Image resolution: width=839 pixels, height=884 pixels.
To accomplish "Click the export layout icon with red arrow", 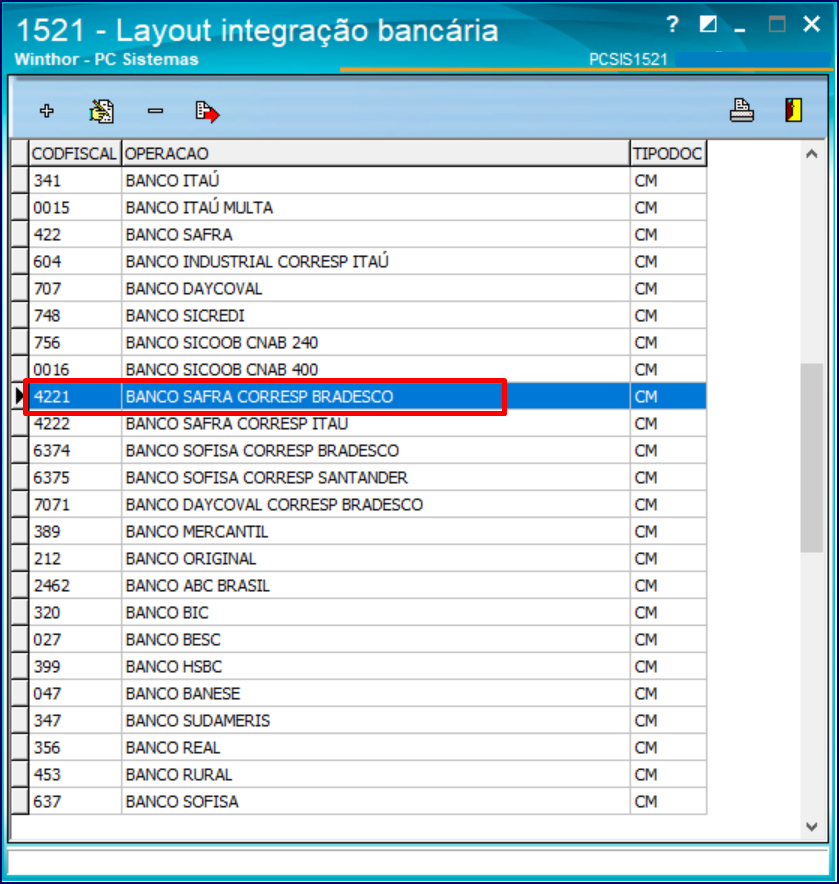I will 207,112.
